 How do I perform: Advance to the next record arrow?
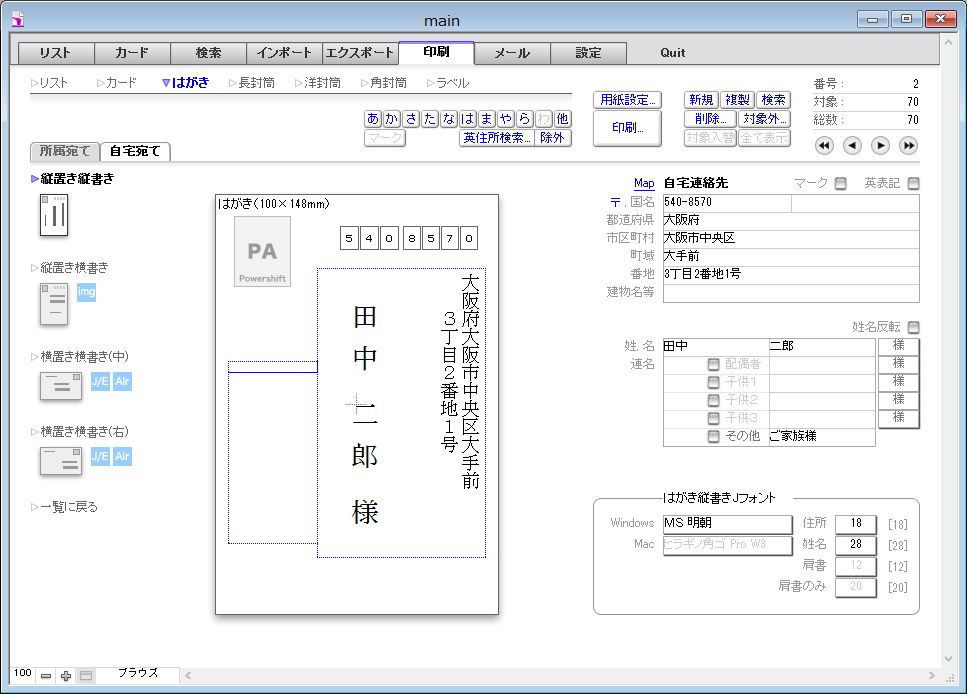880,146
